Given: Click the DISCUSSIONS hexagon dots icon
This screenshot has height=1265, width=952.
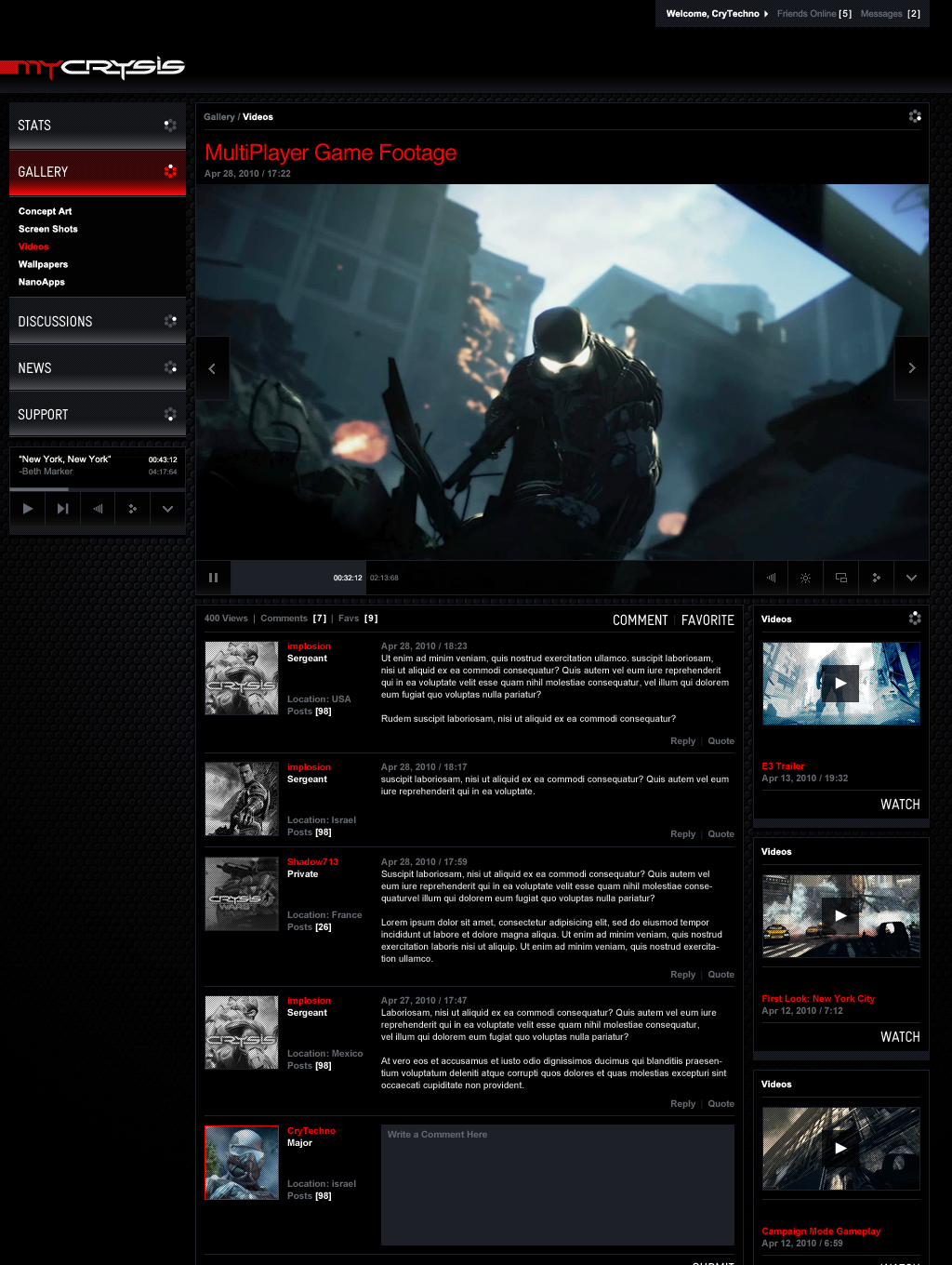Looking at the screenshot, I should (170, 321).
